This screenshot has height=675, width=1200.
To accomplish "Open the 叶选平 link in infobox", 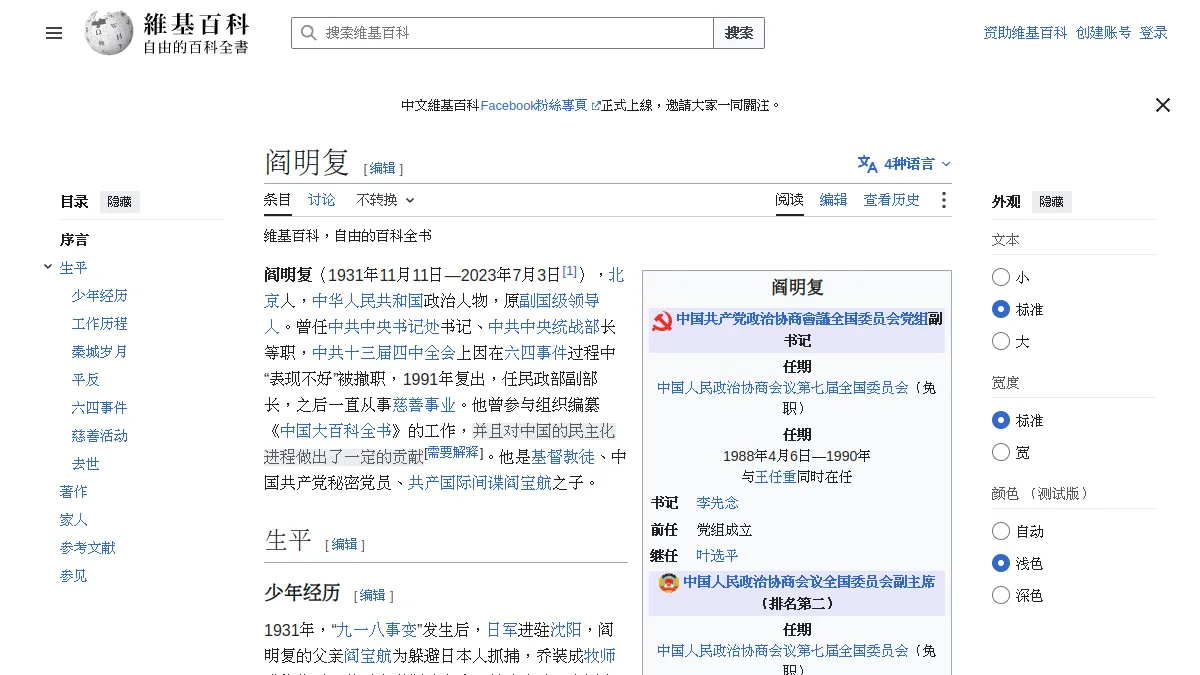I will (718, 556).
